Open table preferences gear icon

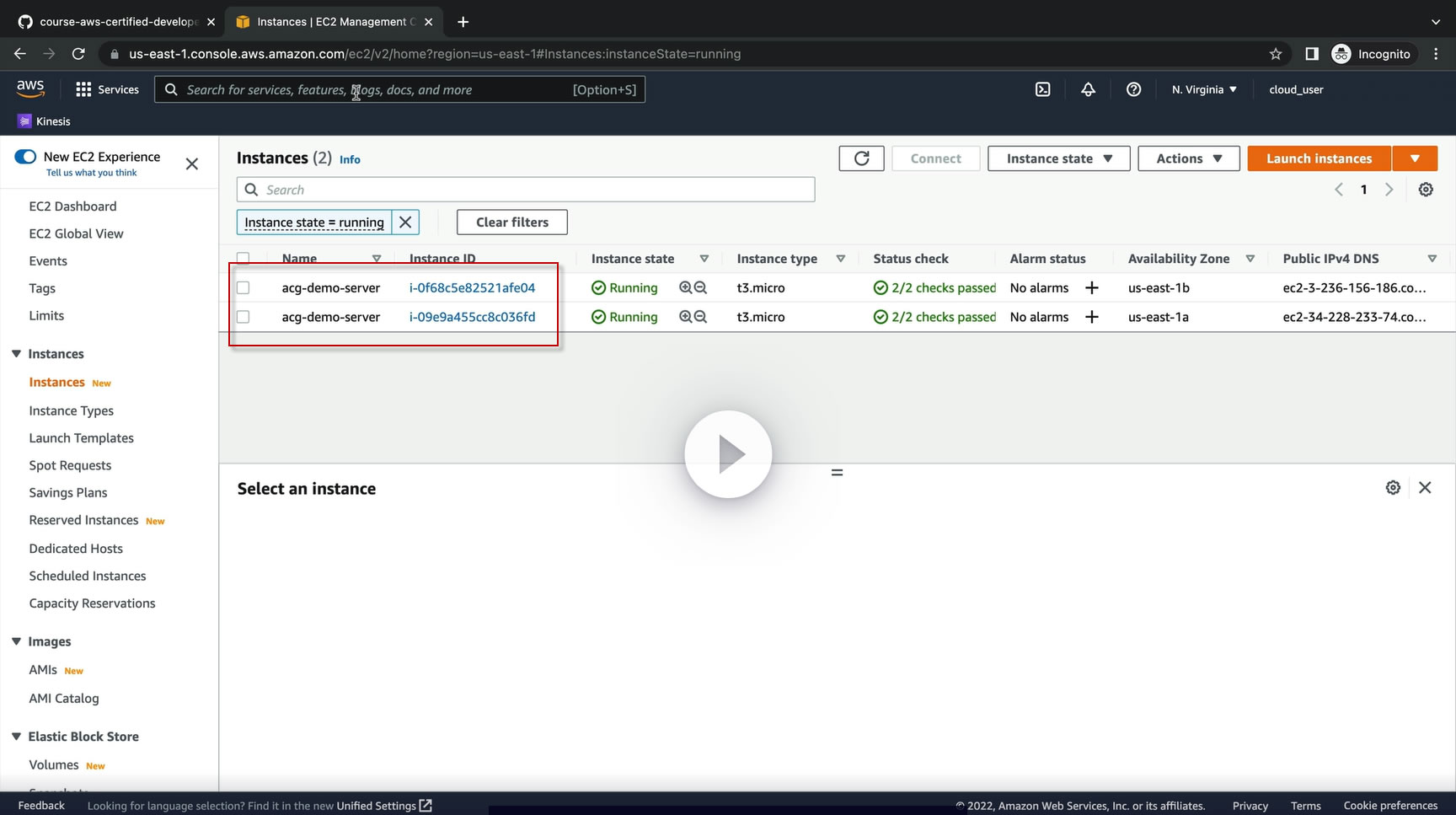pos(1426,190)
